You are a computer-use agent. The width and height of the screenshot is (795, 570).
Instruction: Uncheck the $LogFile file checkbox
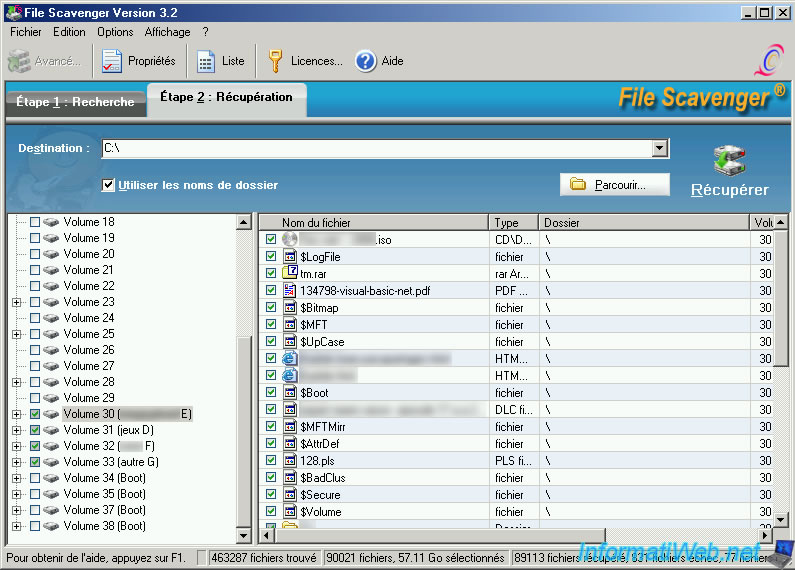tap(271, 256)
